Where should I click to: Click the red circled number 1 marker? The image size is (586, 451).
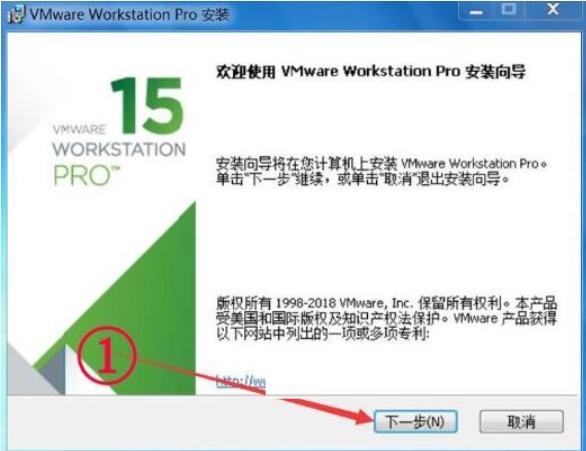coord(107,355)
